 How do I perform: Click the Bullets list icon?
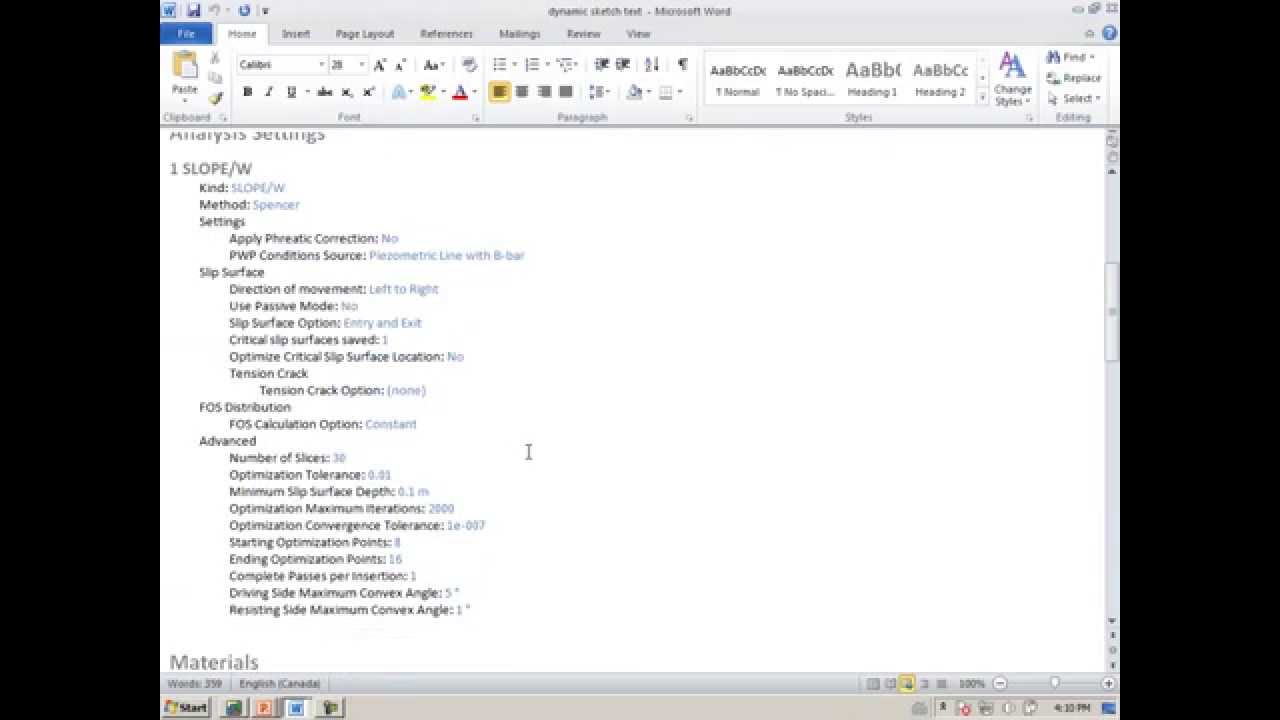[x=500, y=65]
